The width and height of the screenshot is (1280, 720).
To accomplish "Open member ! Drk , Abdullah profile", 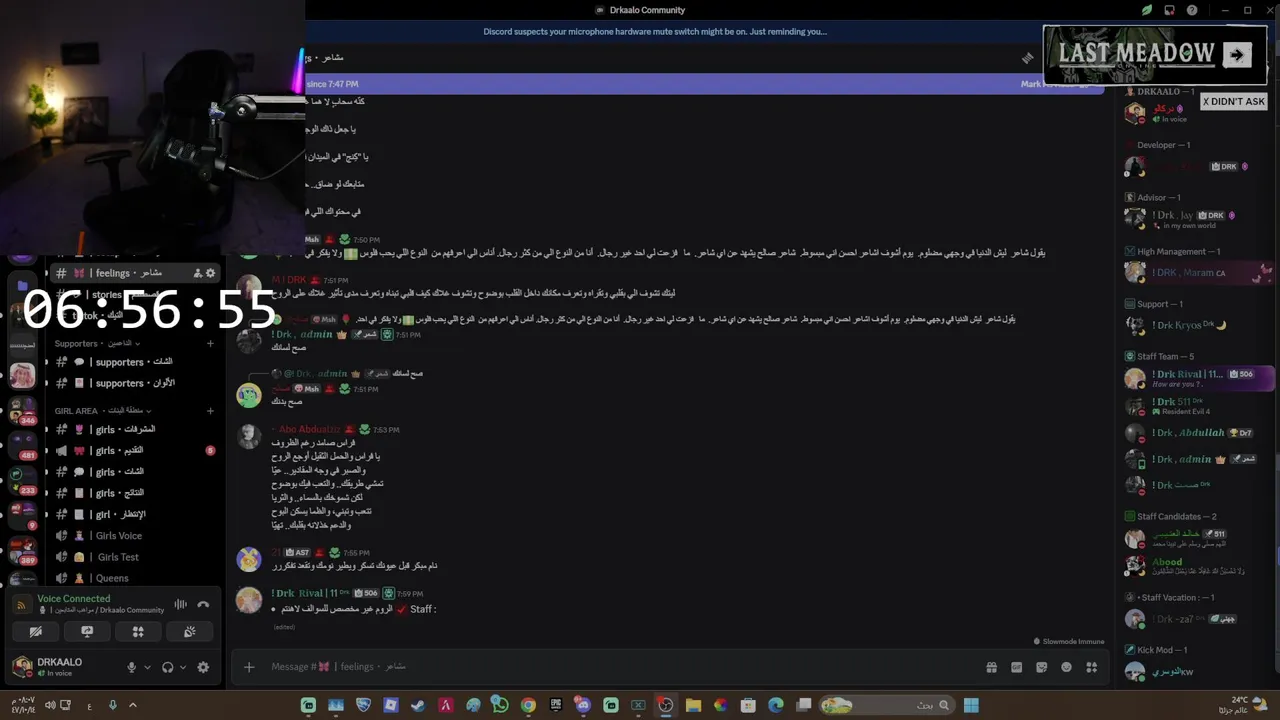I will click(1197, 433).
